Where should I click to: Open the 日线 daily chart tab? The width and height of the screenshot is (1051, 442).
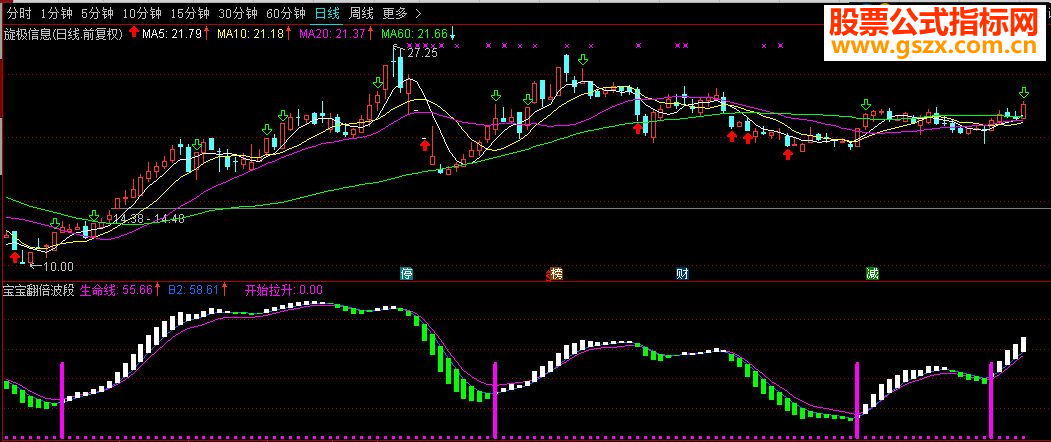(x=328, y=13)
